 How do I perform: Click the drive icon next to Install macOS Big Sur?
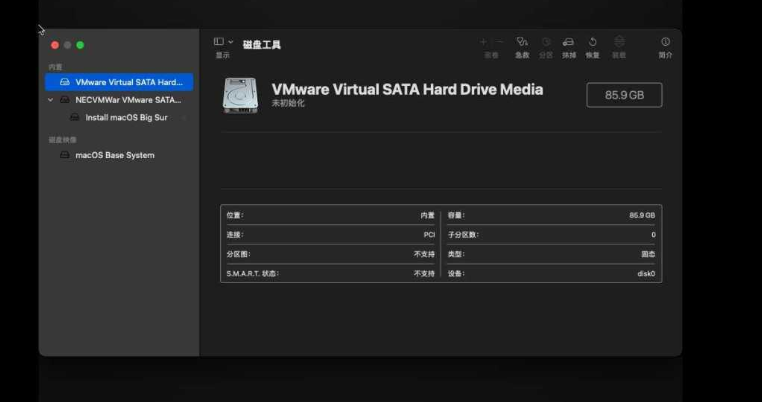pyautogui.click(x=74, y=118)
